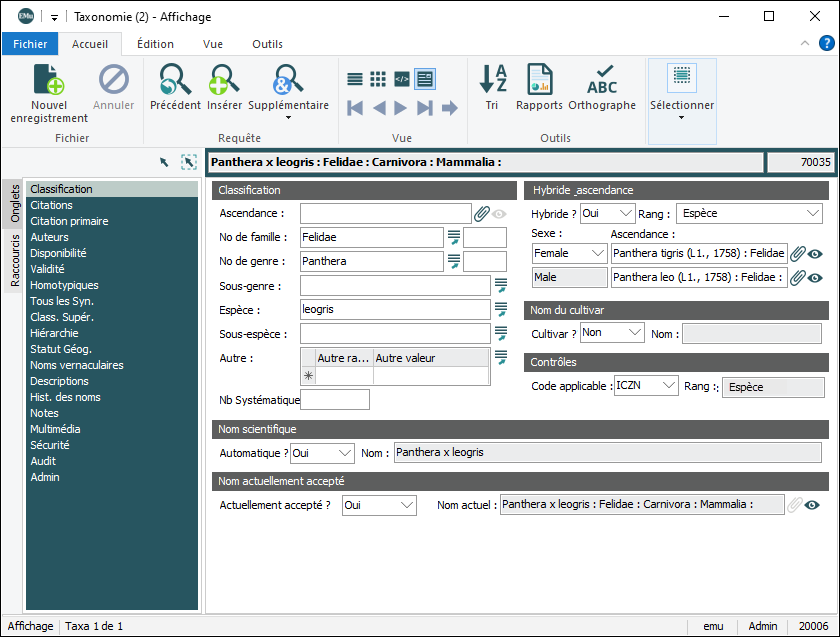Open the Tri sort tool
The image size is (840, 637).
[x=492, y=80]
